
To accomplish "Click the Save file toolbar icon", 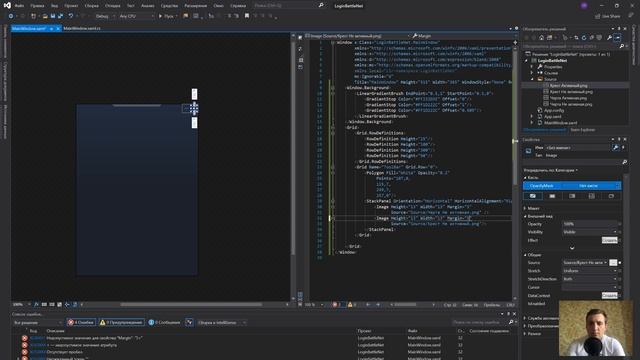I will 53,16.
